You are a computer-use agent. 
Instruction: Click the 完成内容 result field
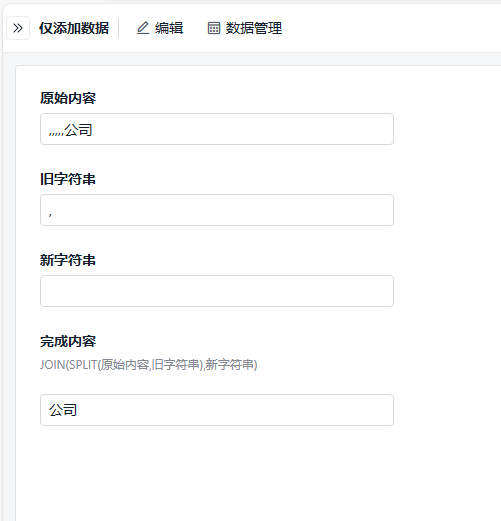pos(217,410)
